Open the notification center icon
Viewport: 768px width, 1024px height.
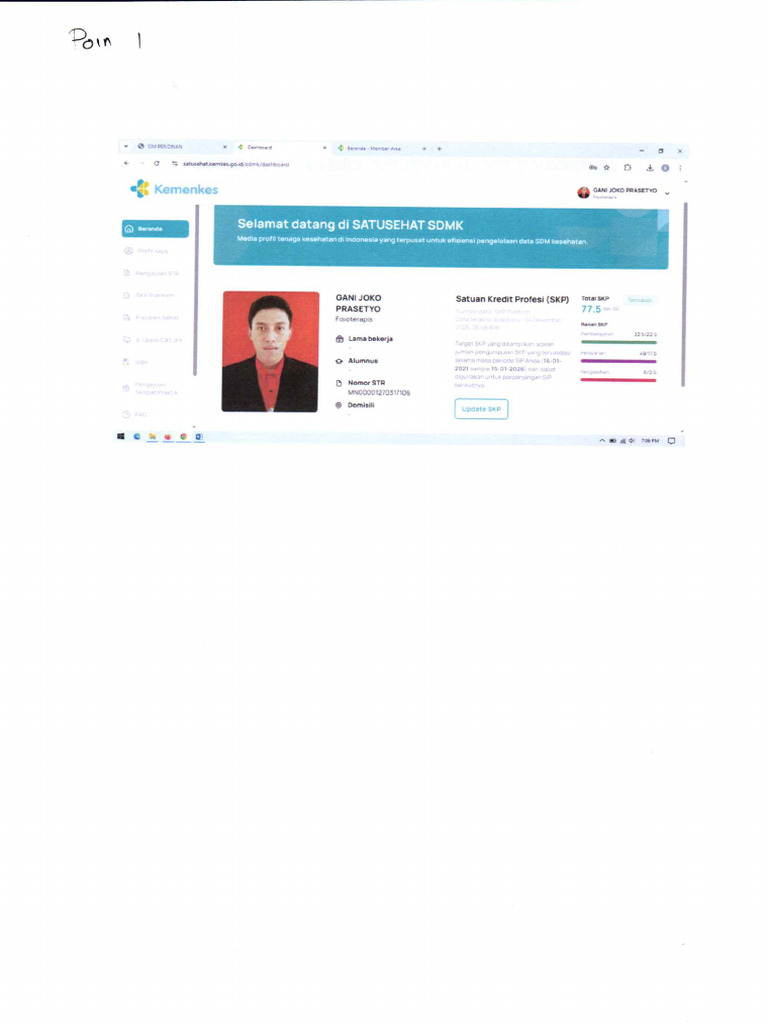pos(671,441)
